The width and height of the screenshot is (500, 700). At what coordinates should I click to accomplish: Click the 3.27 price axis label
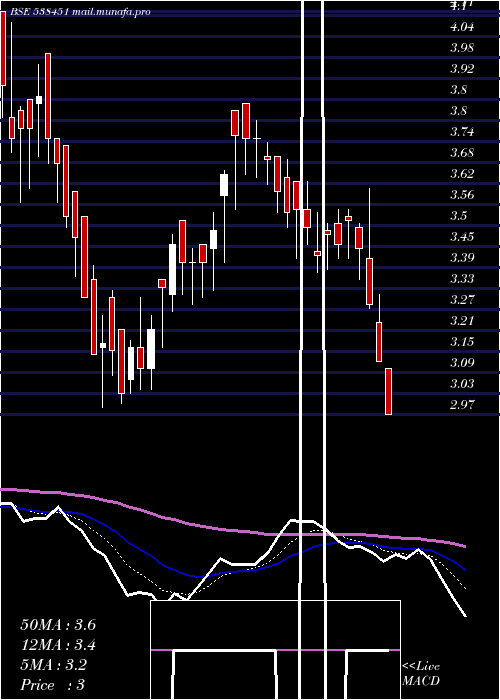tap(462, 300)
